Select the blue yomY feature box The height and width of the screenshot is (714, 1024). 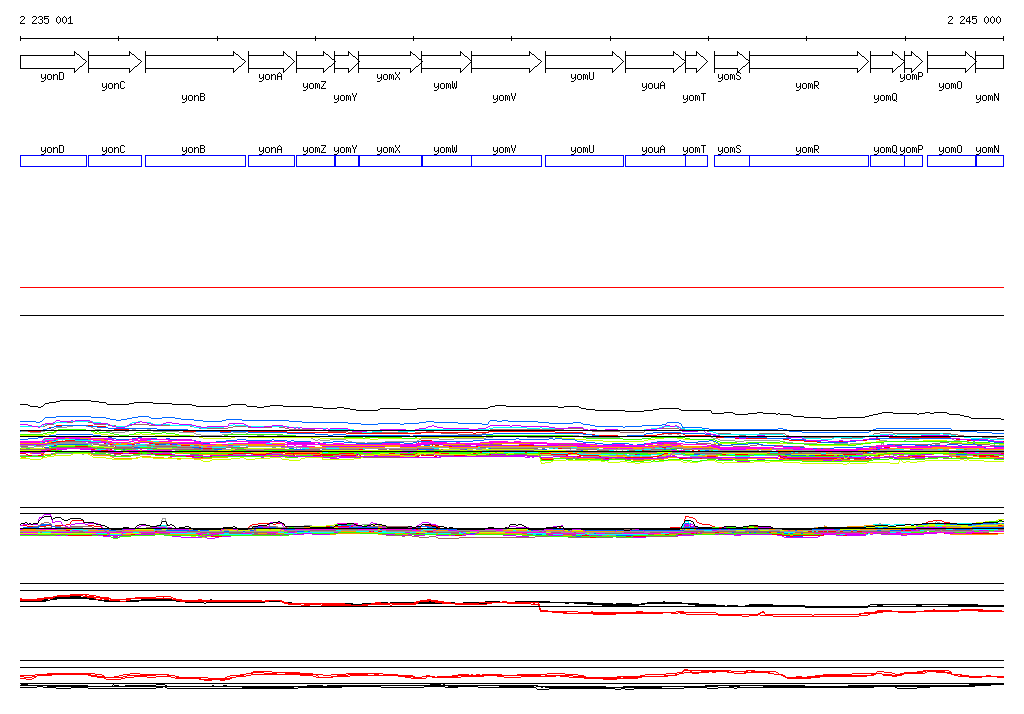(x=347, y=161)
